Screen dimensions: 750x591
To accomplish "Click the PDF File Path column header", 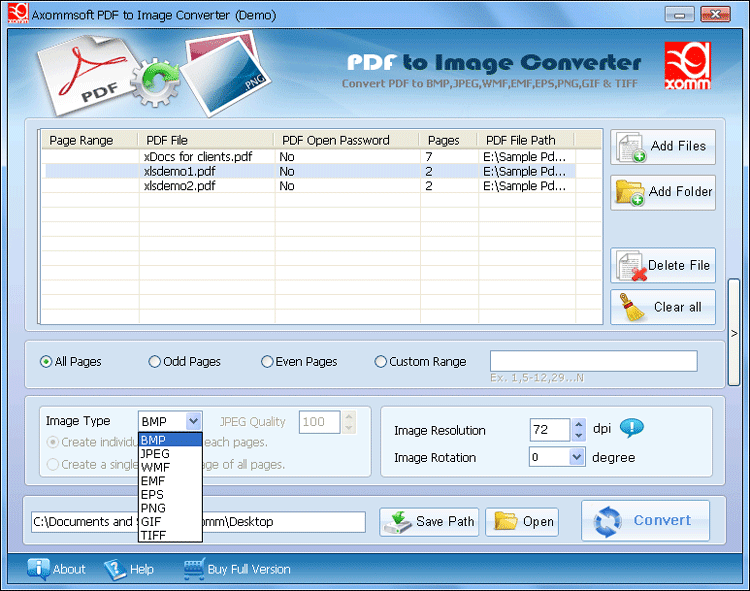I will click(x=526, y=140).
